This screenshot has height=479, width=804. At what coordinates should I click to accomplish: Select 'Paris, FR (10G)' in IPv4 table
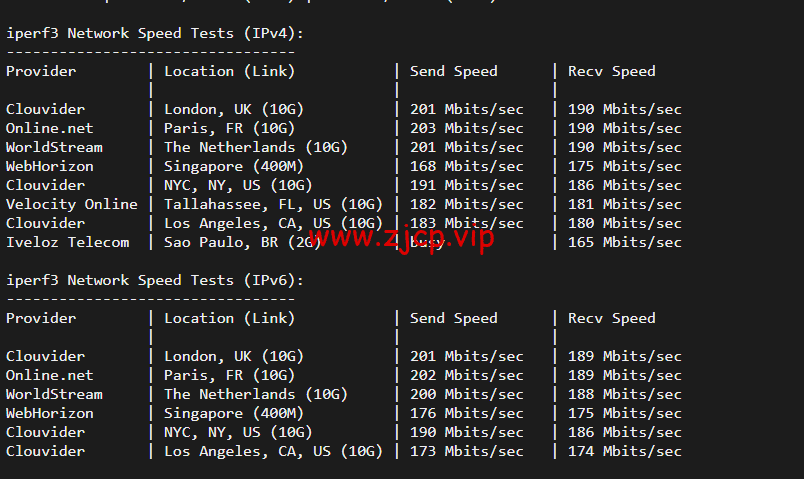tap(230, 128)
